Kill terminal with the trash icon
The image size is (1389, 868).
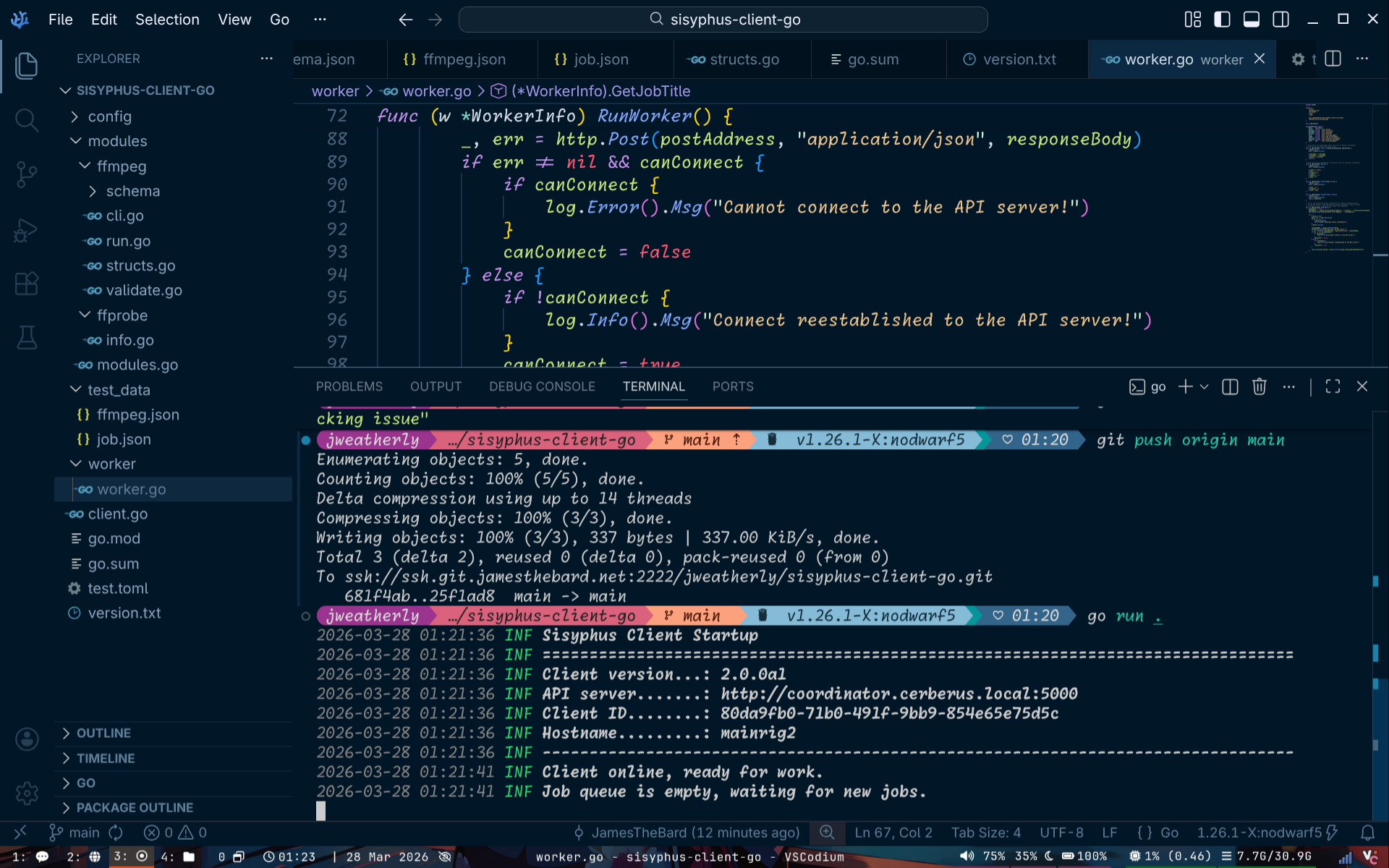click(x=1259, y=387)
